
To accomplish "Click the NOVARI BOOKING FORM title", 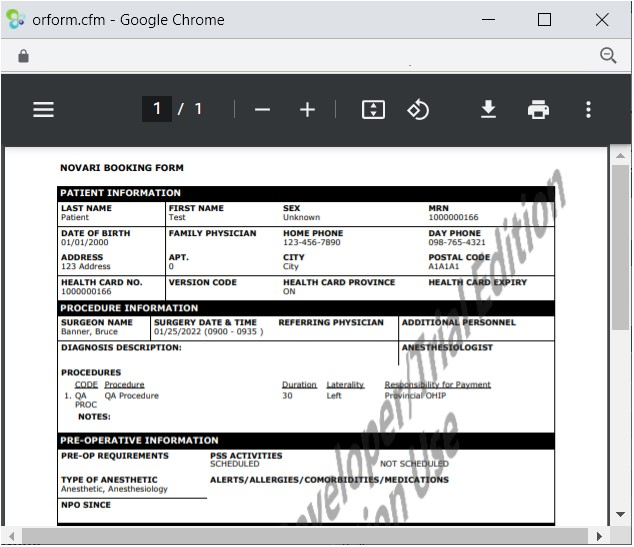I will coord(122,167).
